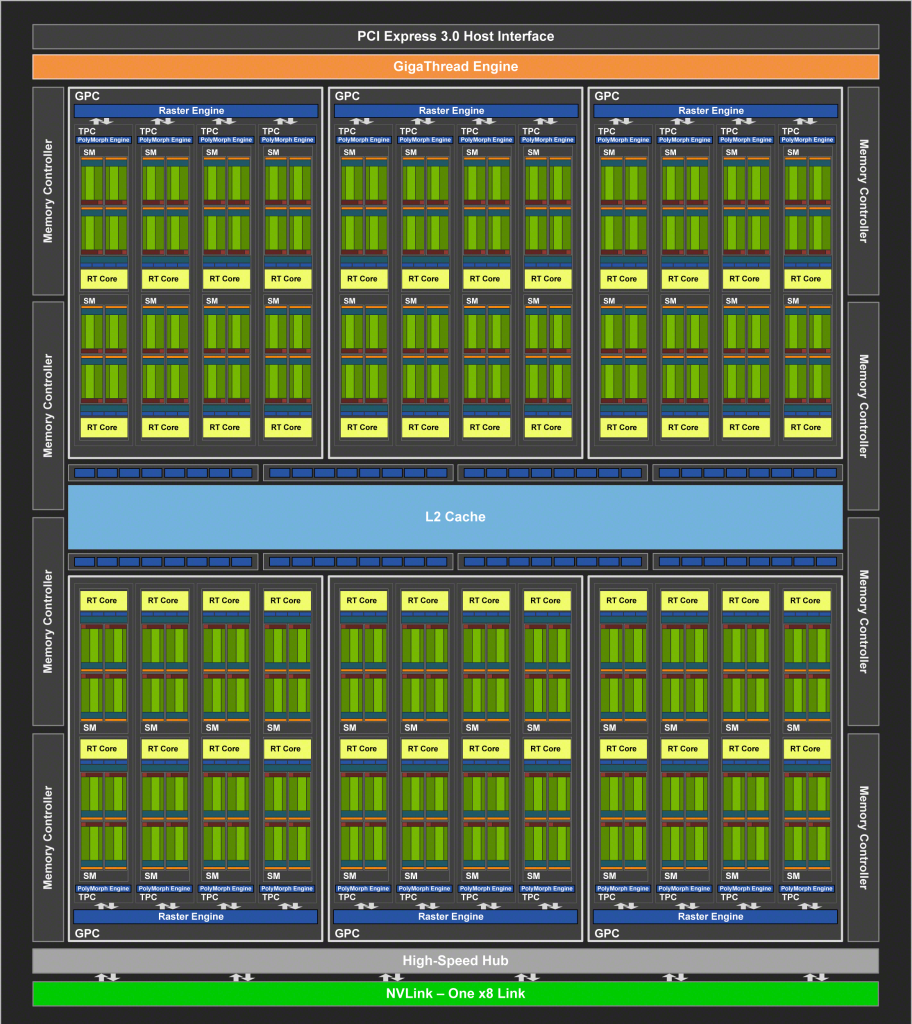Click Raster Engine in the bottom-right GPC
Screen dimensions: 912x1024
click(x=715, y=916)
